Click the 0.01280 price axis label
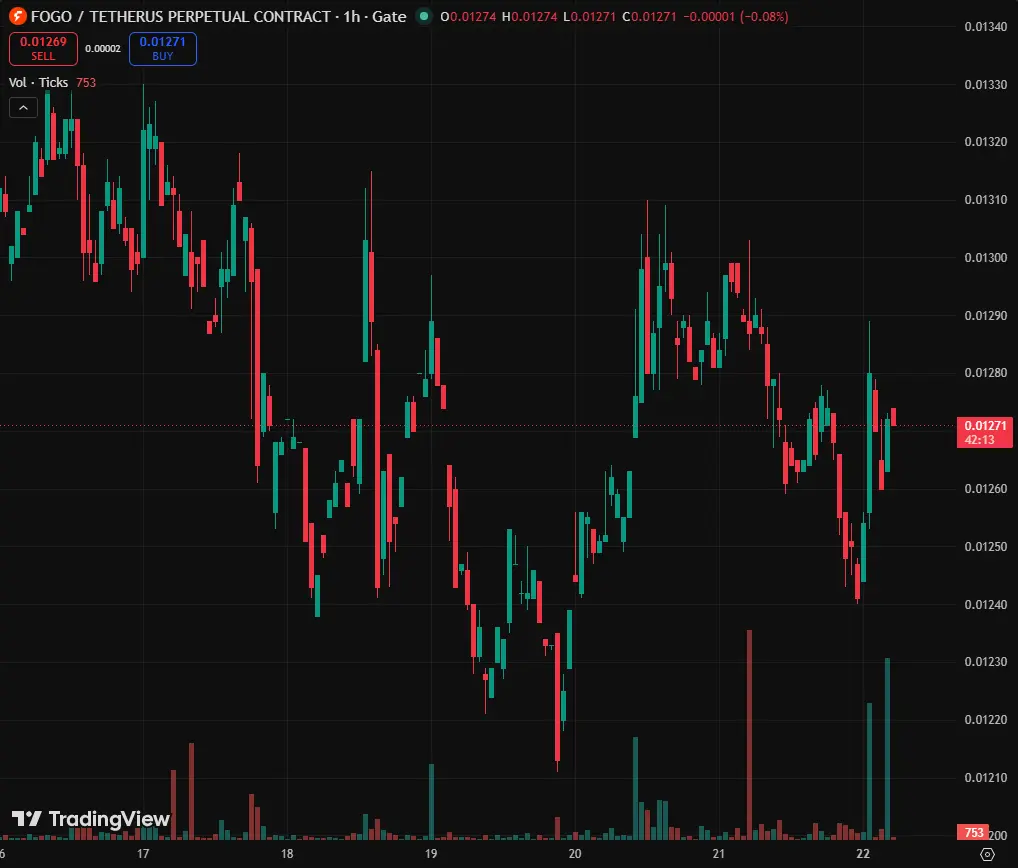 tap(986, 373)
